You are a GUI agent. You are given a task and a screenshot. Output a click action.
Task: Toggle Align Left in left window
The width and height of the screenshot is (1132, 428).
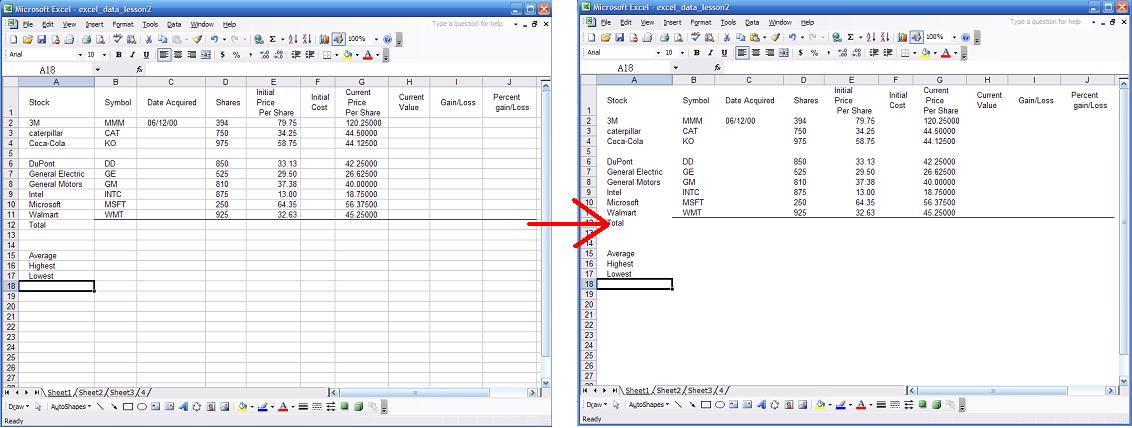pos(164,54)
